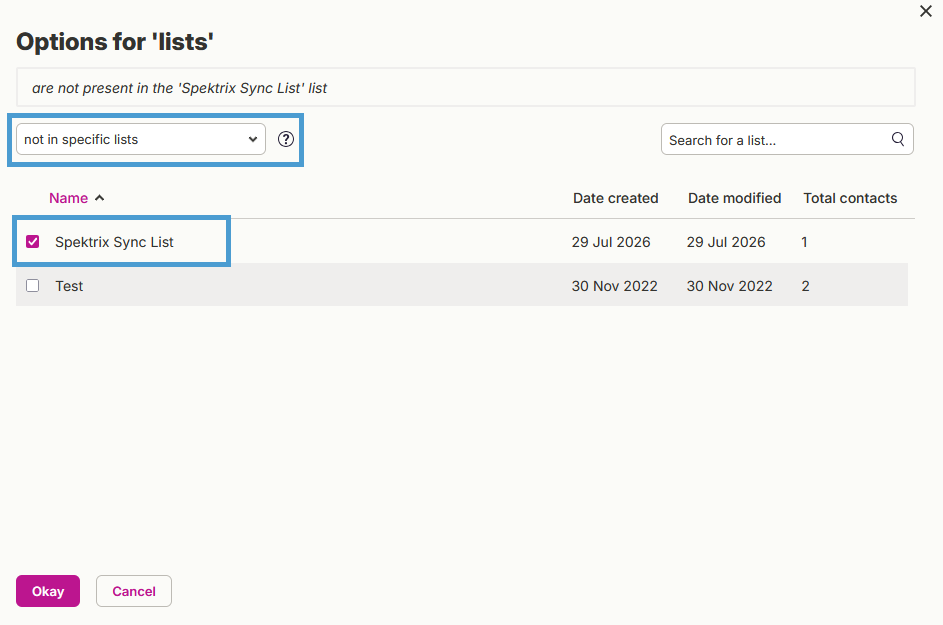Image resolution: width=943 pixels, height=625 pixels.
Task: Sort by the Name column header
Action: (69, 198)
